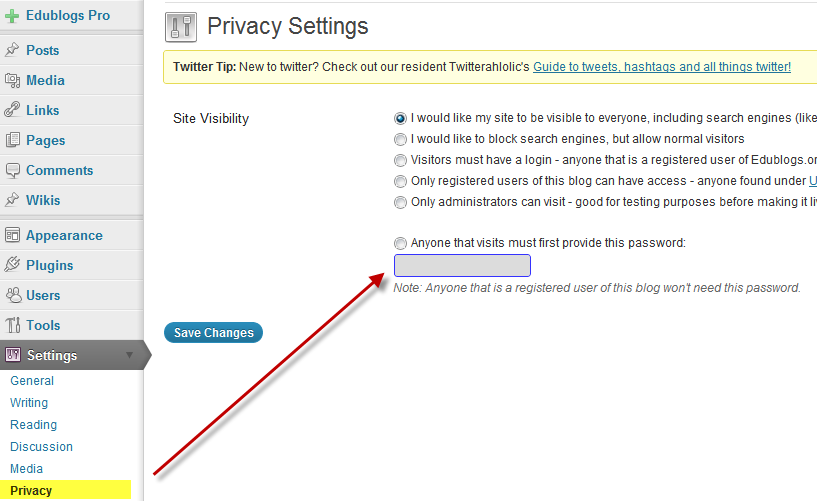
Task: Choose 'Only administrators can visit' option
Action: click(x=401, y=202)
